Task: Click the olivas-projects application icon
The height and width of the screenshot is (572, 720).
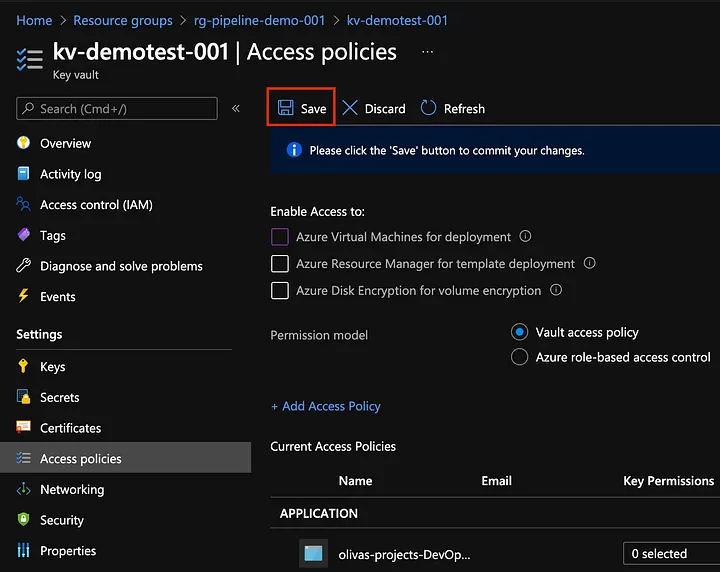Action: coord(314,554)
